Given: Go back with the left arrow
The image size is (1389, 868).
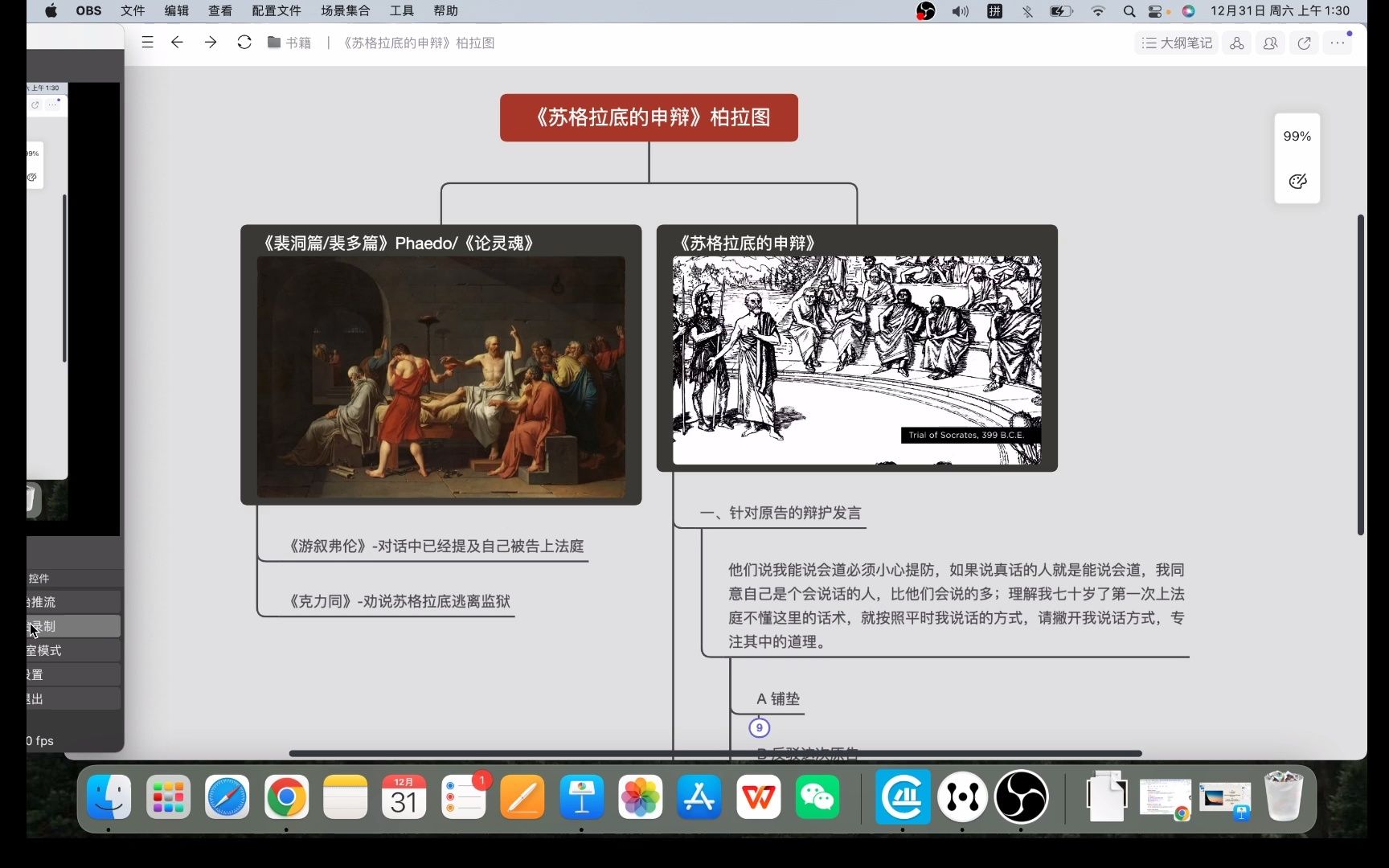Looking at the screenshot, I should [x=178, y=43].
